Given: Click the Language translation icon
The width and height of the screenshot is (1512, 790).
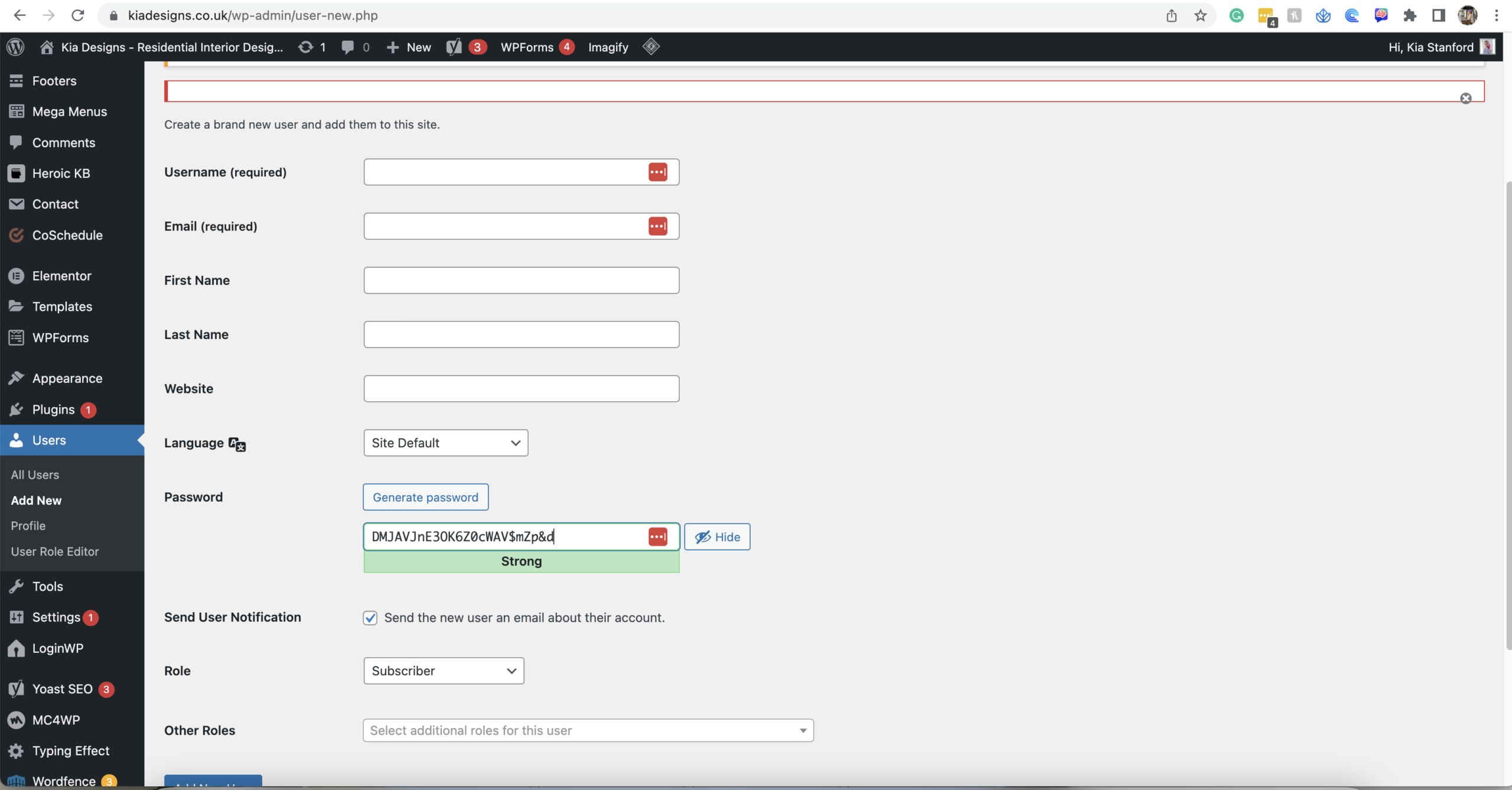Looking at the screenshot, I should [237, 444].
